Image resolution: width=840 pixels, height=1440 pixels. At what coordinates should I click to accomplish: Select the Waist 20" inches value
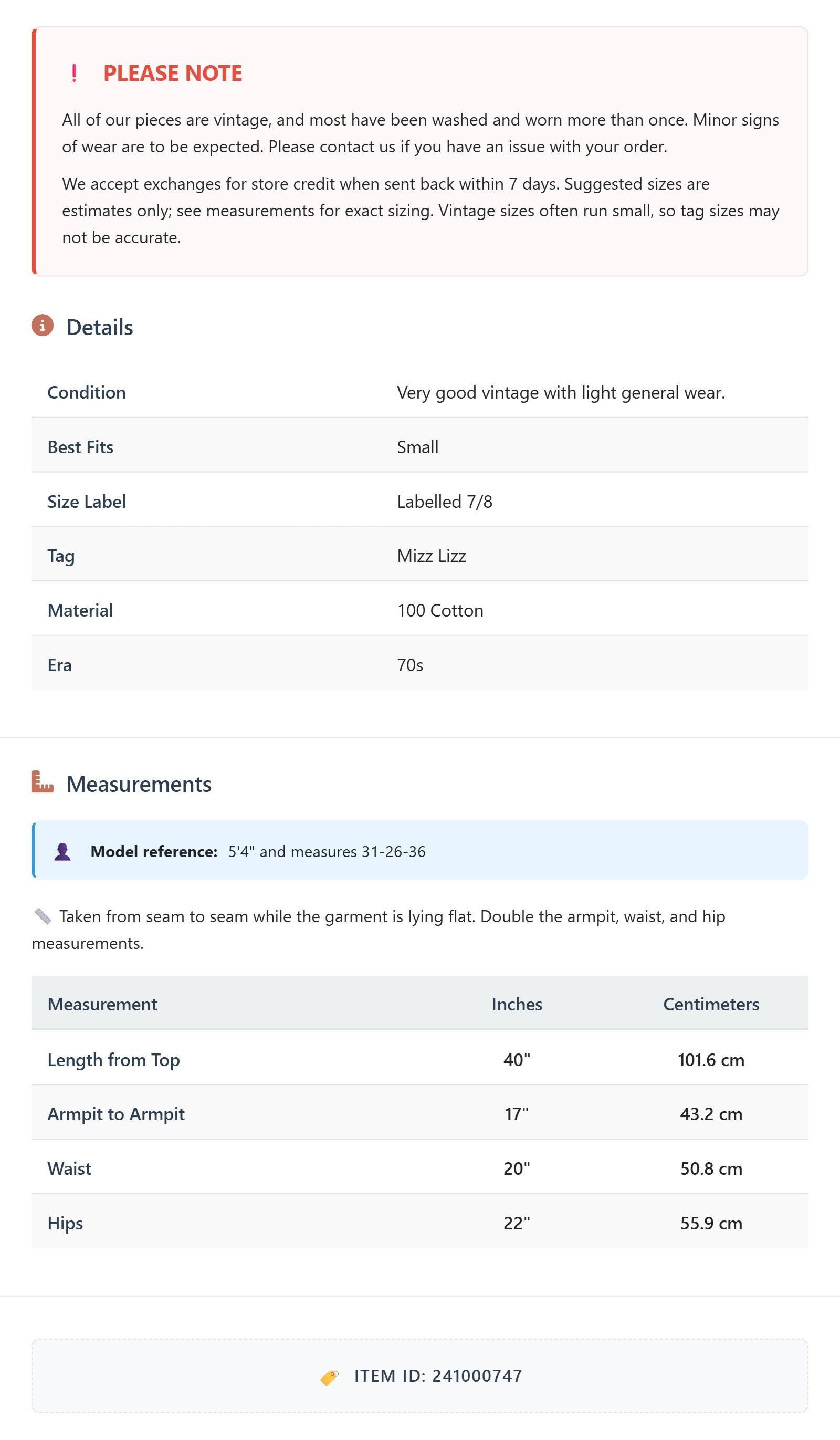pos(517,1168)
